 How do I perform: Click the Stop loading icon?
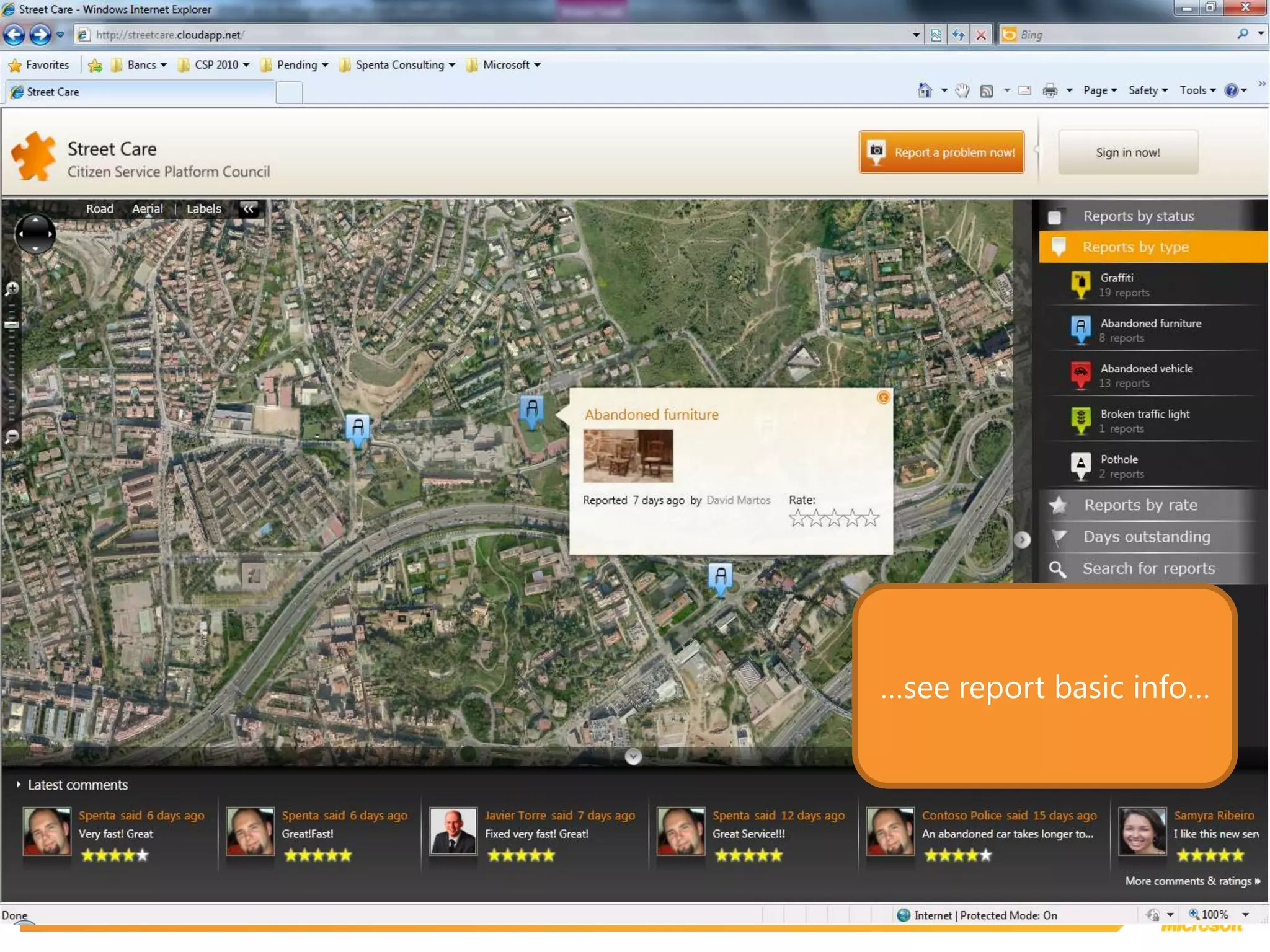coord(981,35)
